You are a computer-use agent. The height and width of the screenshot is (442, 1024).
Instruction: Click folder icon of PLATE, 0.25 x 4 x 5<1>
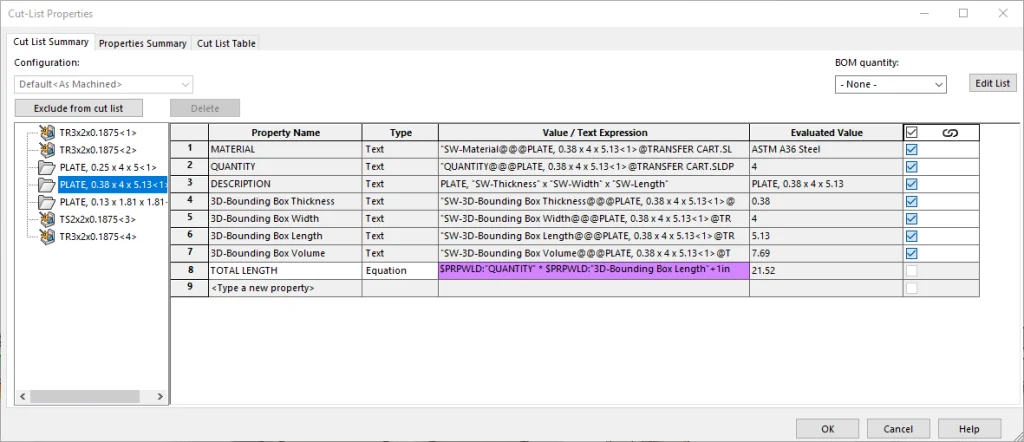(47, 167)
